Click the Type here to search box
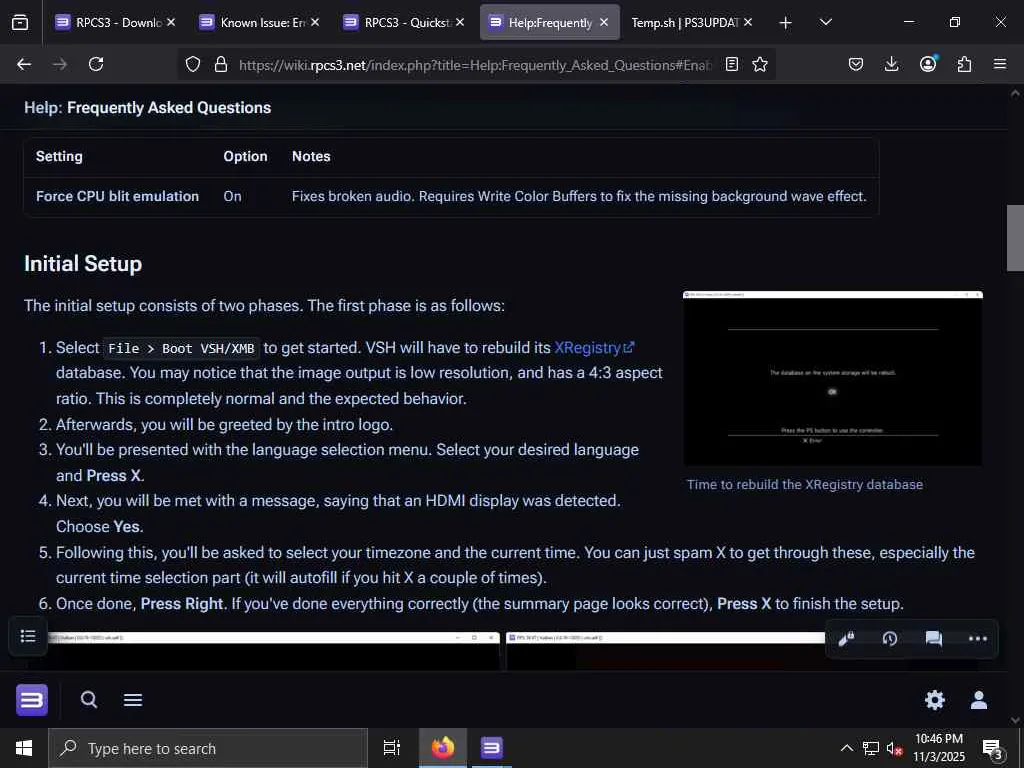 coord(208,748)
